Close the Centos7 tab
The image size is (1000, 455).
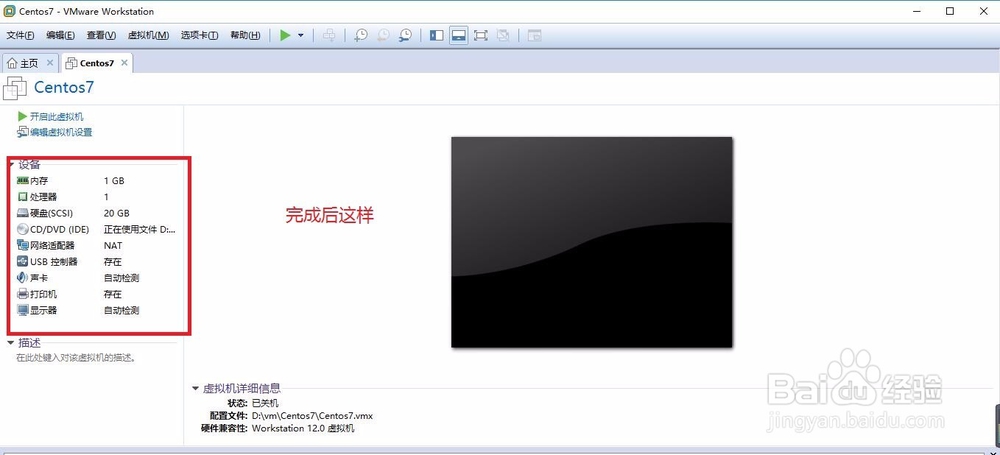124,63
